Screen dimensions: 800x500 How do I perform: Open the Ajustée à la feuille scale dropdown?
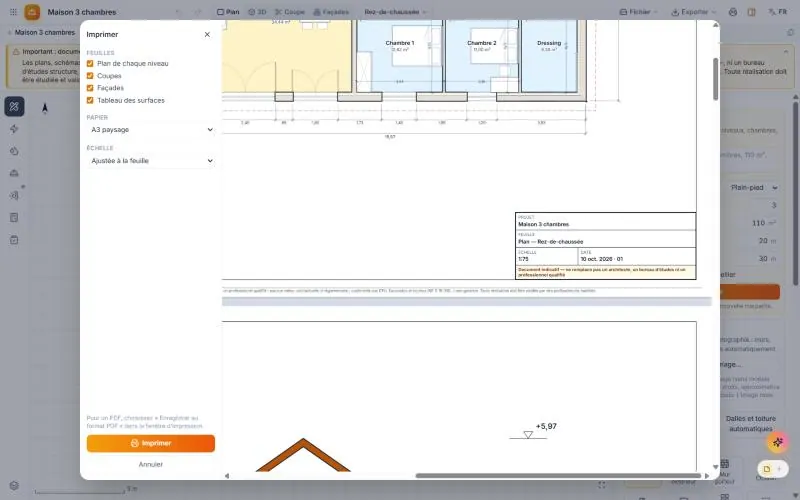coord(151,161)
